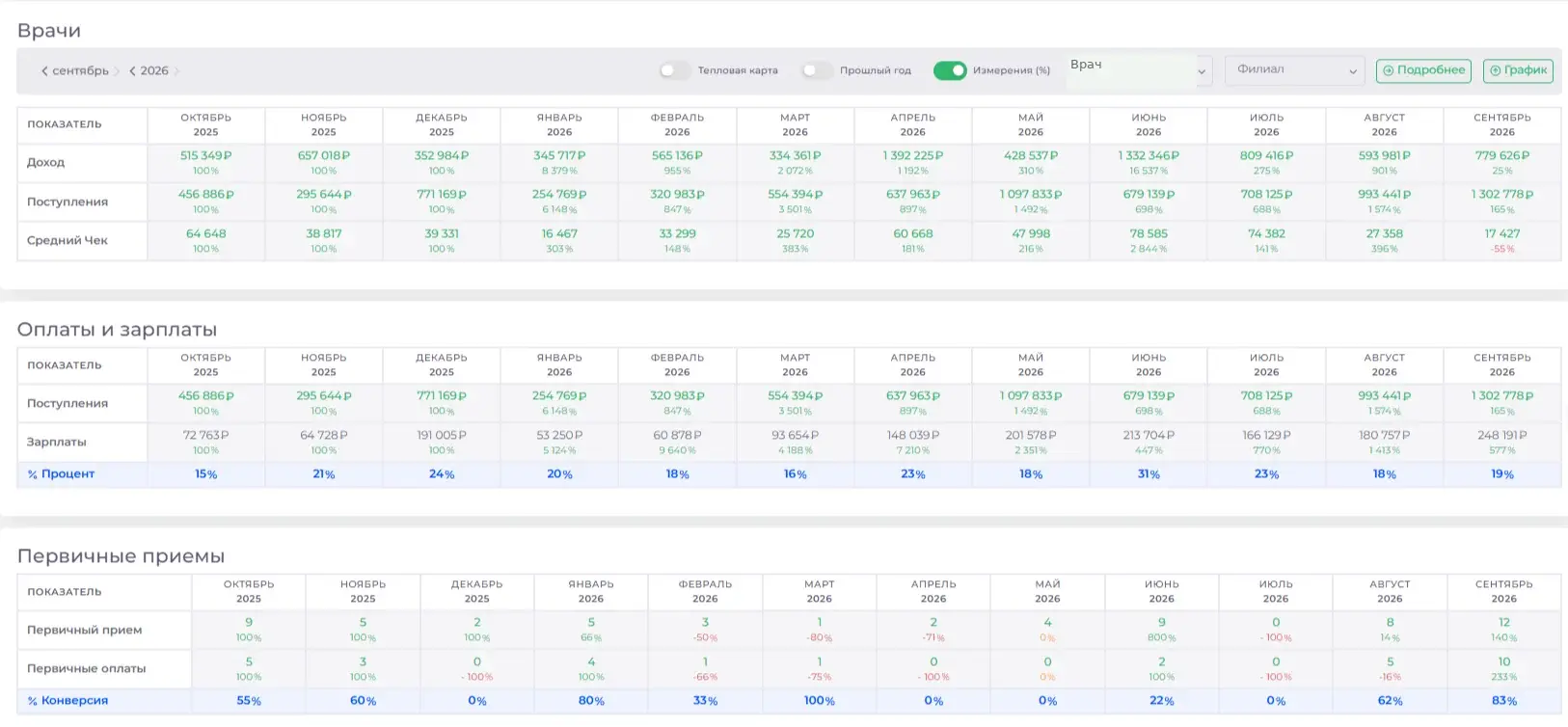Click Зарплаты value 248 191₽
The image size is (1568, 727).
click(1502, 435)
